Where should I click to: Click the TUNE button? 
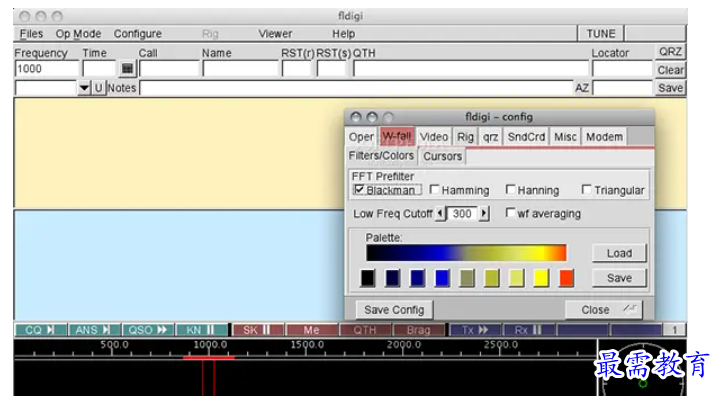click(x=601, y=34)
